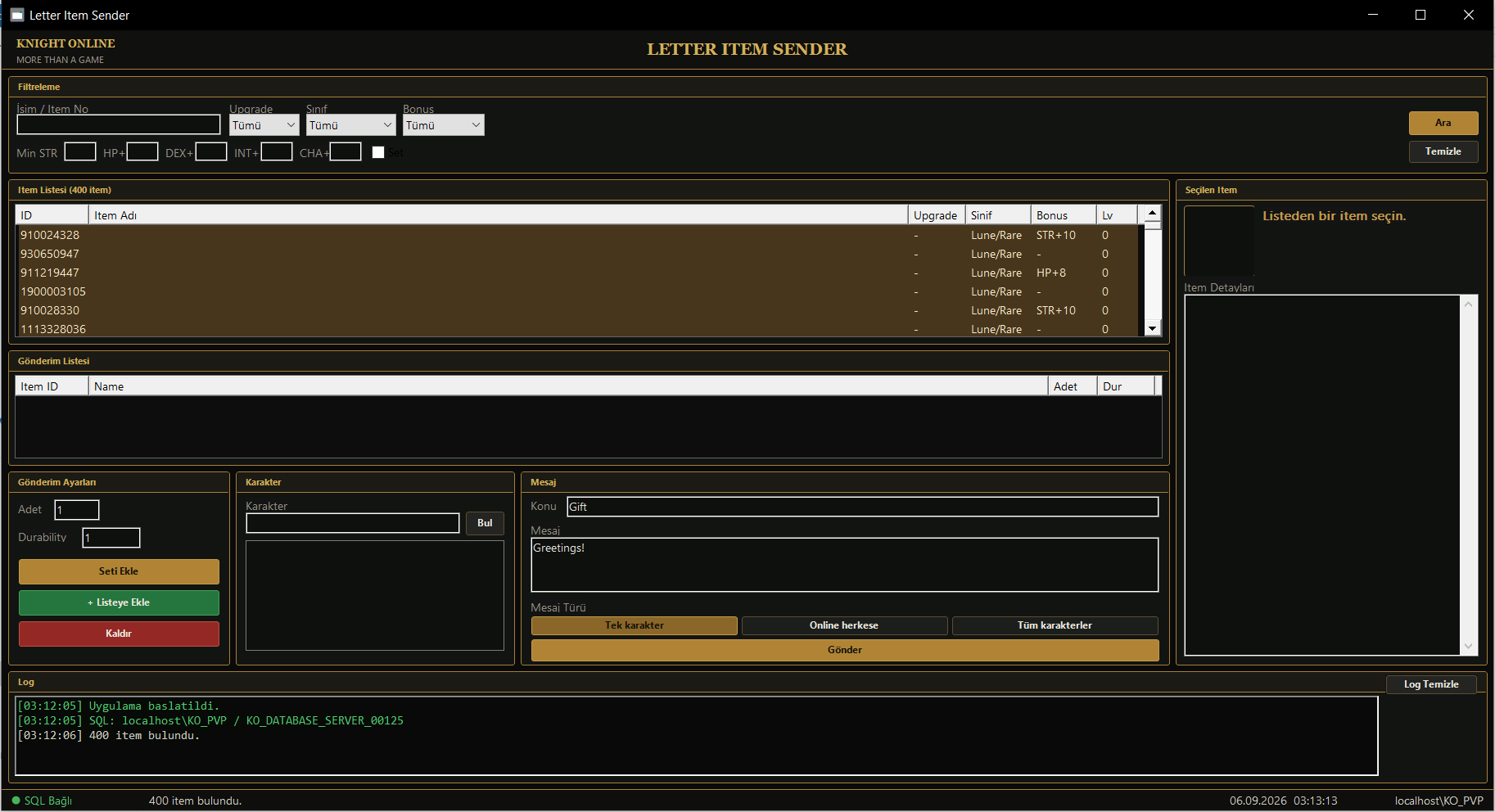Open the Upgrade filter dropdown
This screenshot has height=812, width=1495.
click(x=264, y=124)
